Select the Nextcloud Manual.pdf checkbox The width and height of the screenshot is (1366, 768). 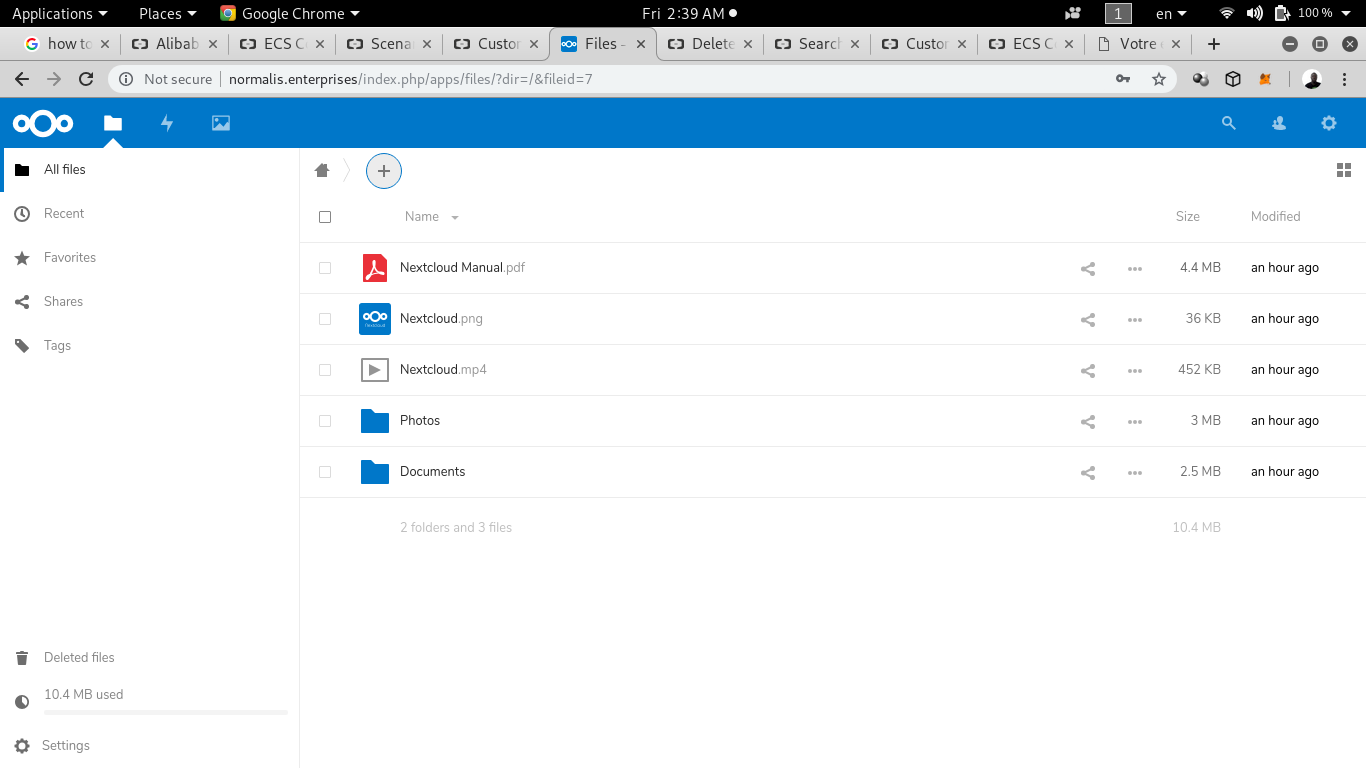325,268
